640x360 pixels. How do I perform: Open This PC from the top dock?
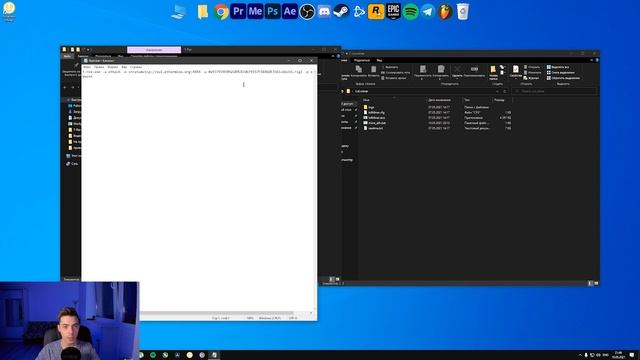[x=179, y=12]
